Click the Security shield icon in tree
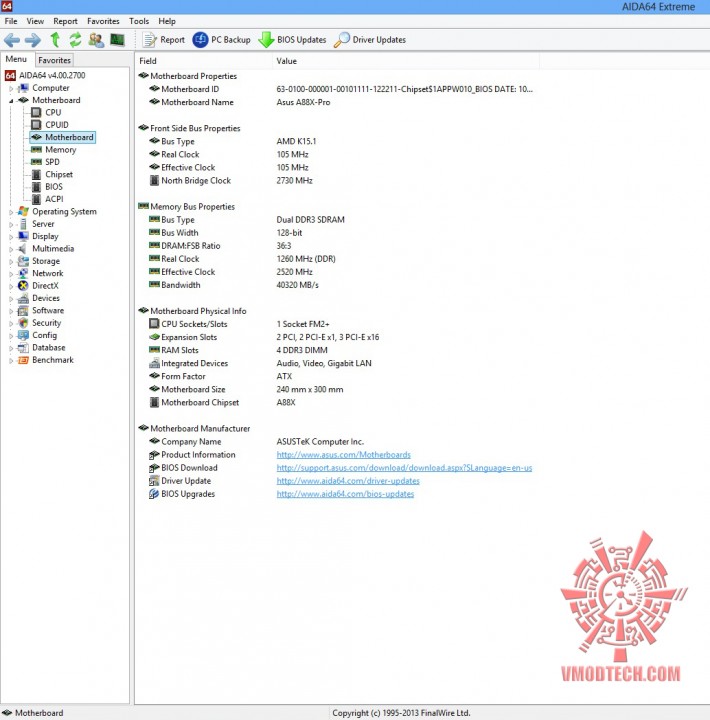Screen dimensions: 710x720 tap(23, 323)
